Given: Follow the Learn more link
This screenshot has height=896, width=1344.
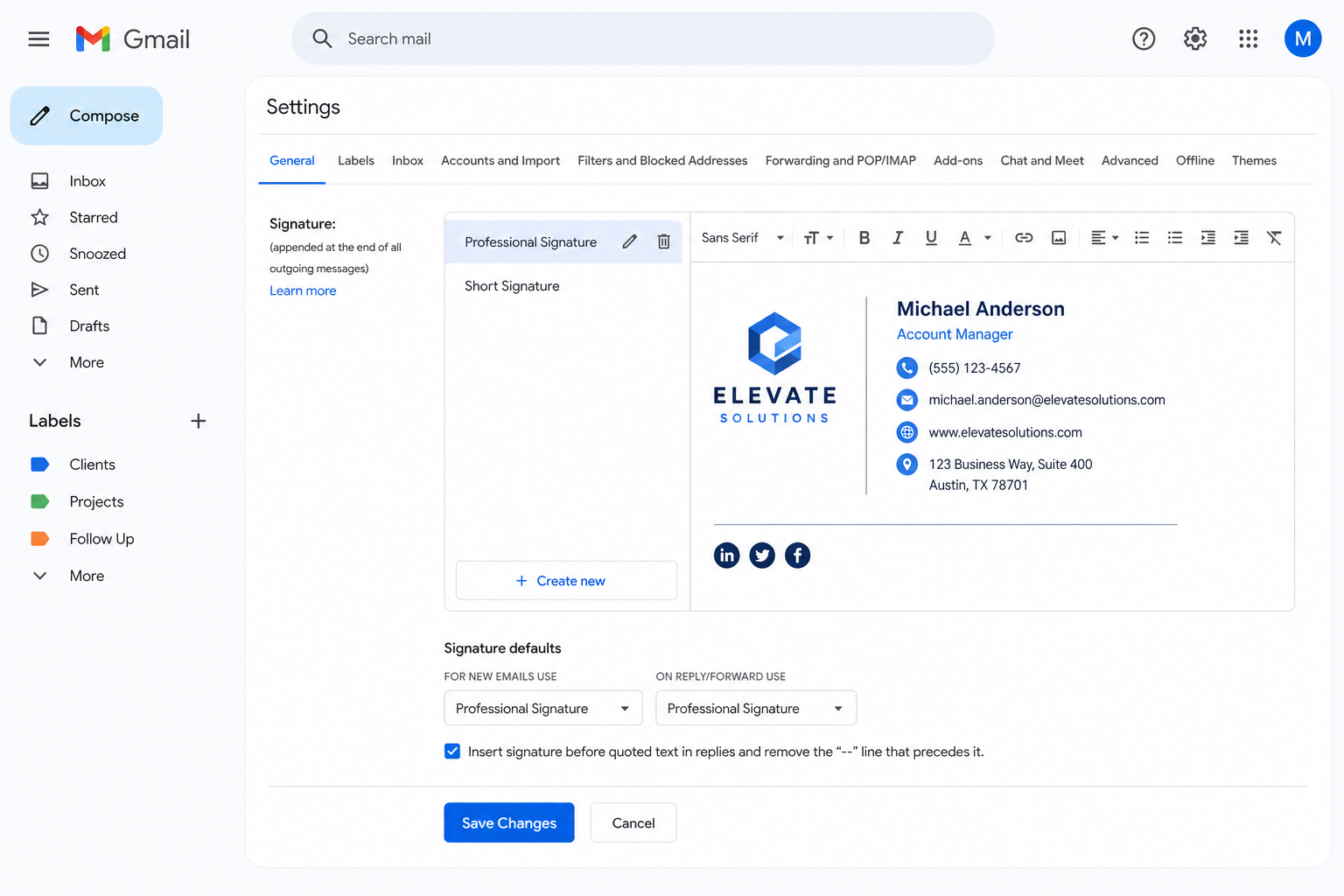Looking at the screenshot, I should (303, 290).
